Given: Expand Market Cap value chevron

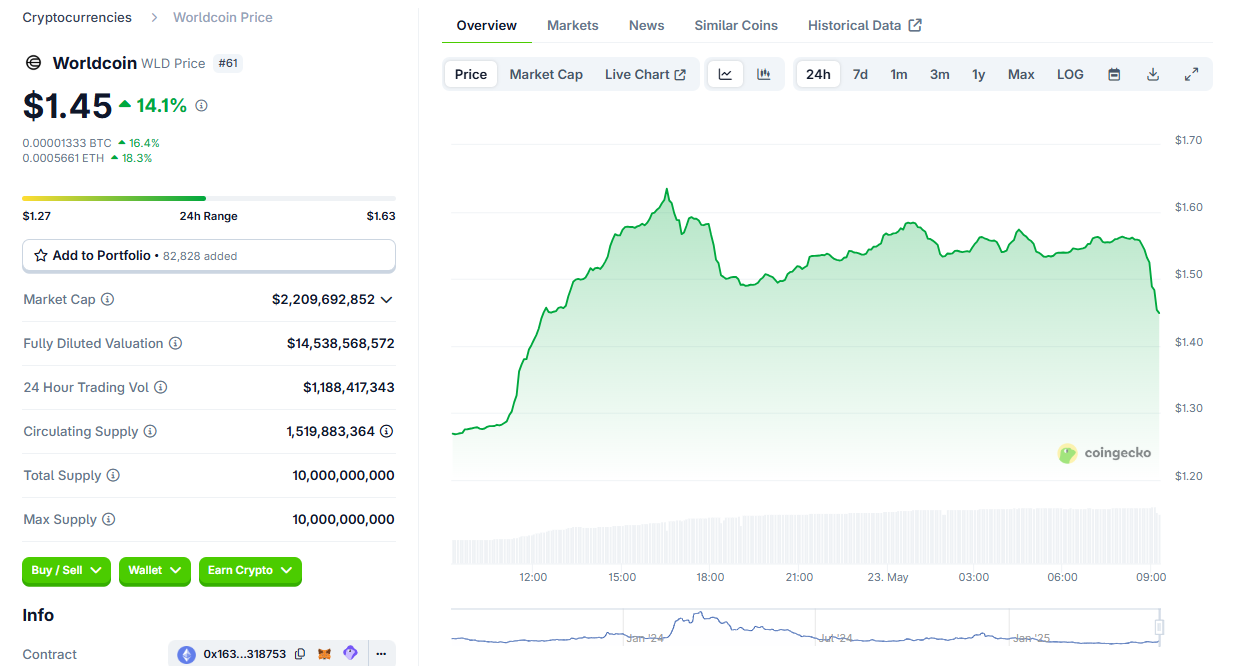Looking at the screenshot, I should click(x=387, y=300).
